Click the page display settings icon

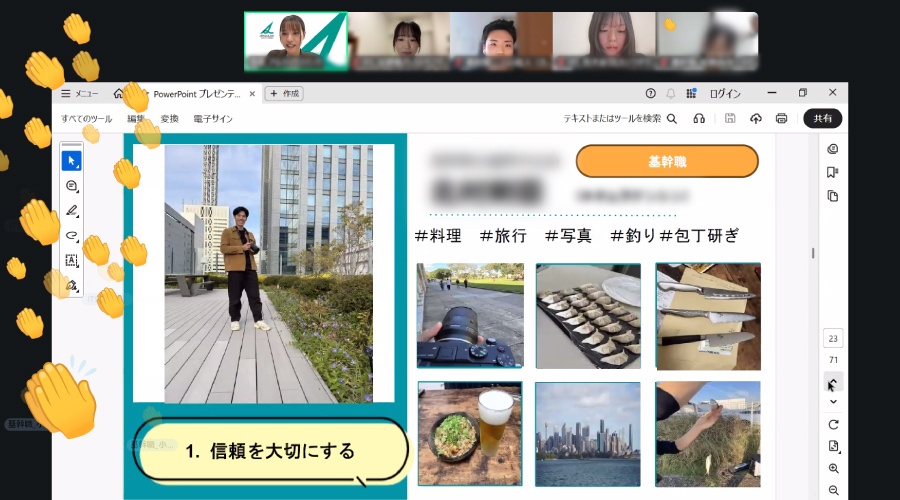[x=833, y=446]
